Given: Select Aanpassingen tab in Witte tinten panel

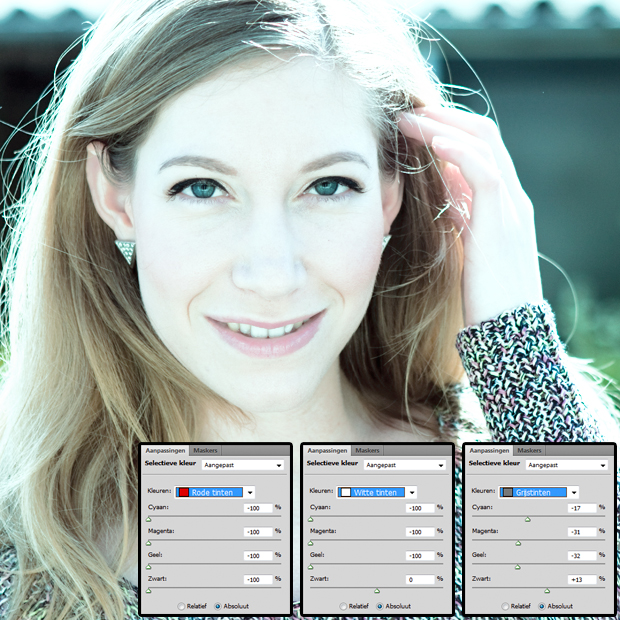Looking at the screenshot, I should coord(327,451).
